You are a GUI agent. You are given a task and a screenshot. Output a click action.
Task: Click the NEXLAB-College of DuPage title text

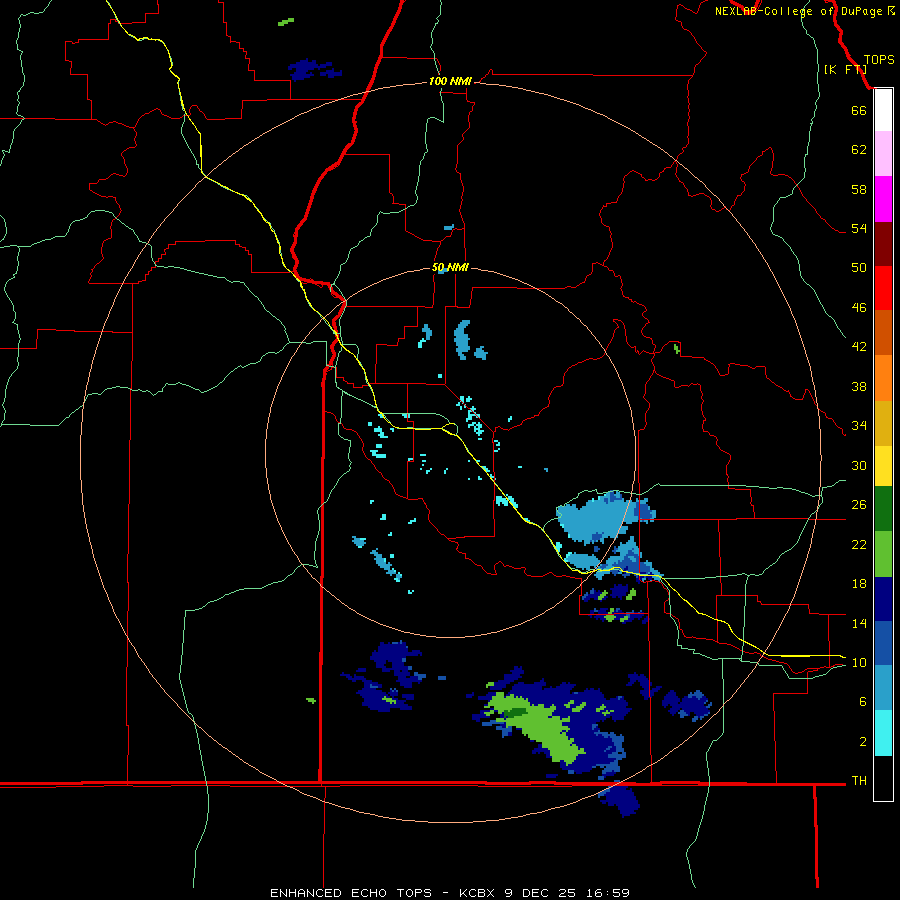click(x=798, y=11)
